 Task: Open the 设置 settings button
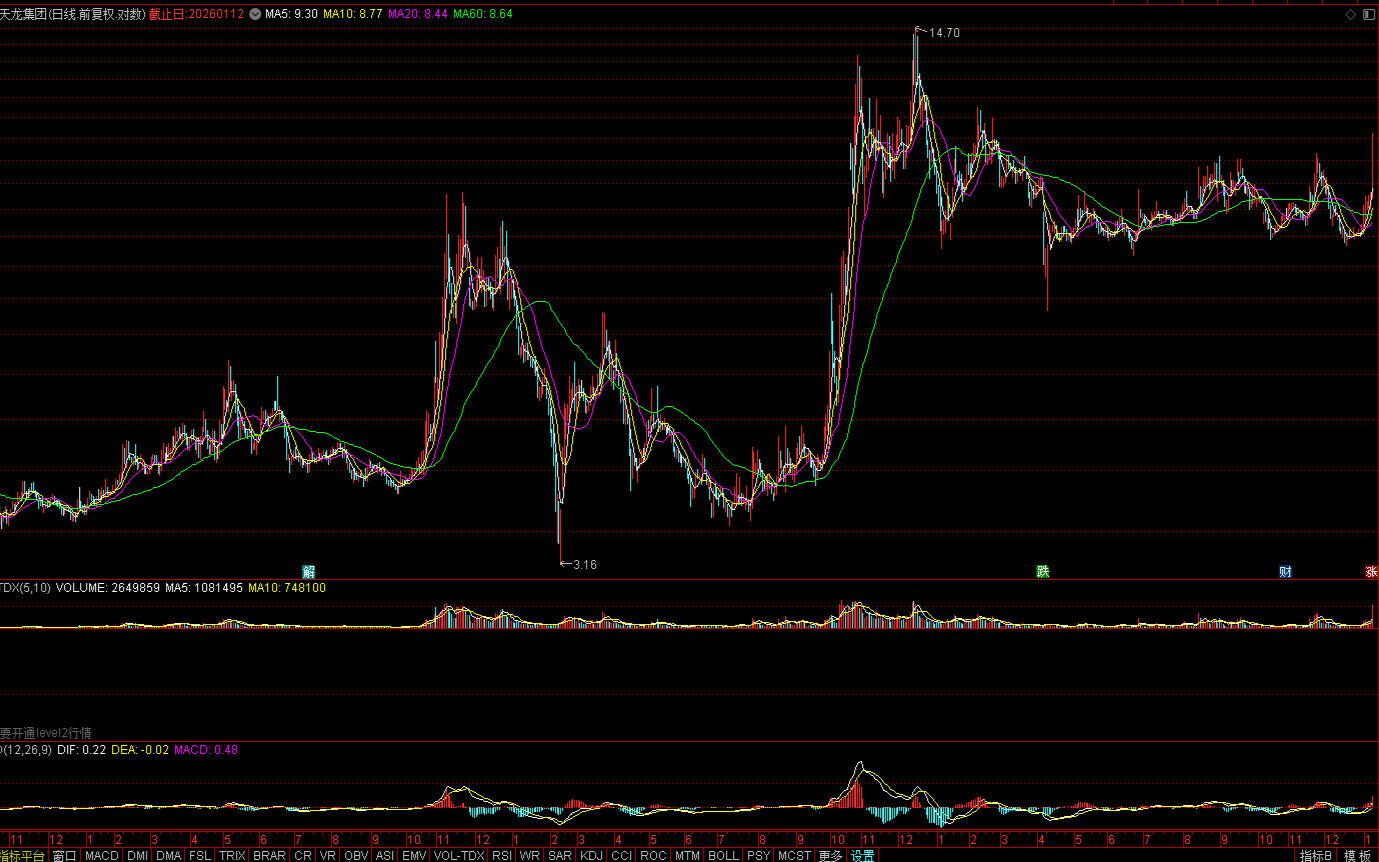click(x=862, y=855)
